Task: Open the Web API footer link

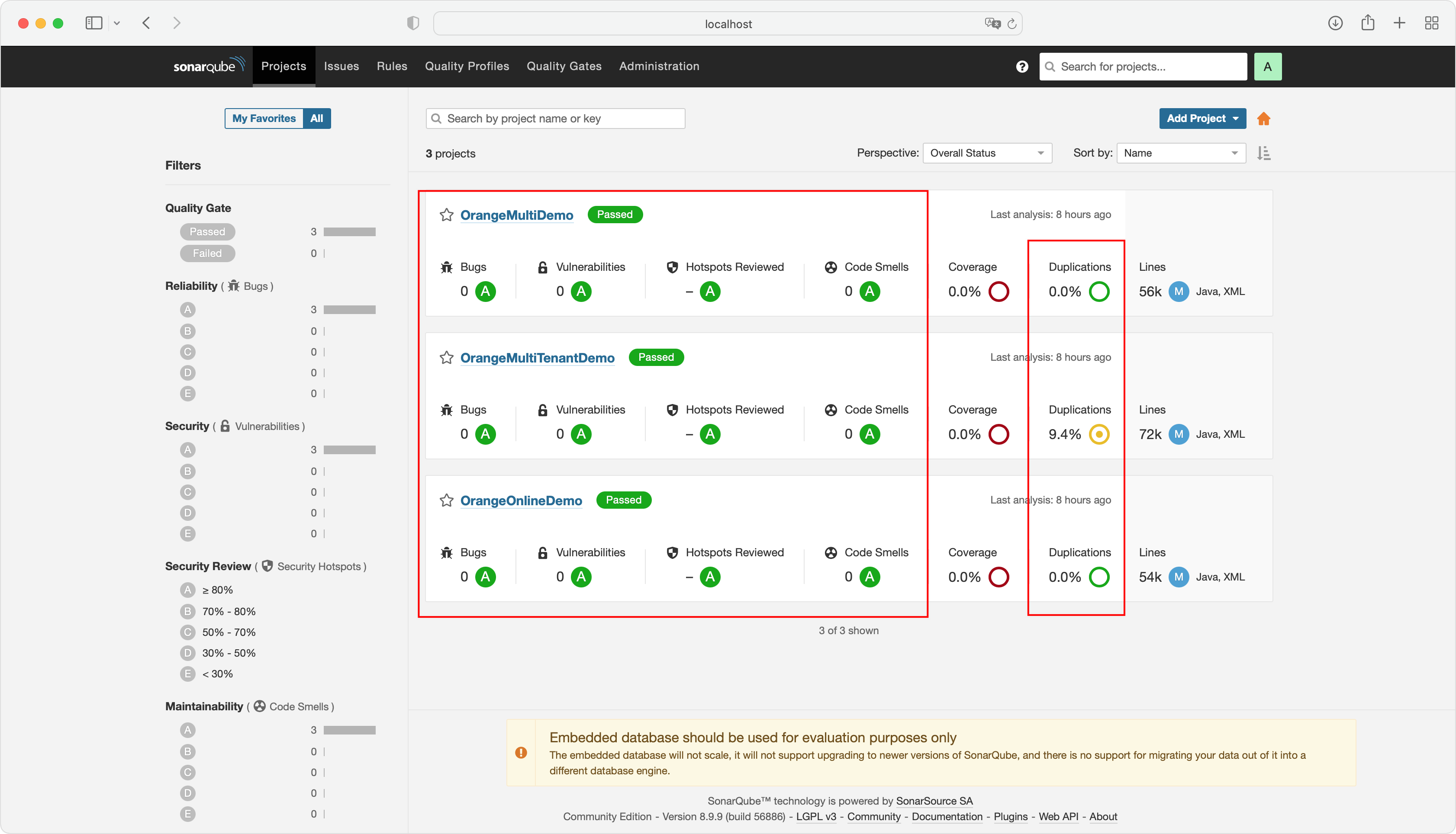Action: coord(1058,816)
